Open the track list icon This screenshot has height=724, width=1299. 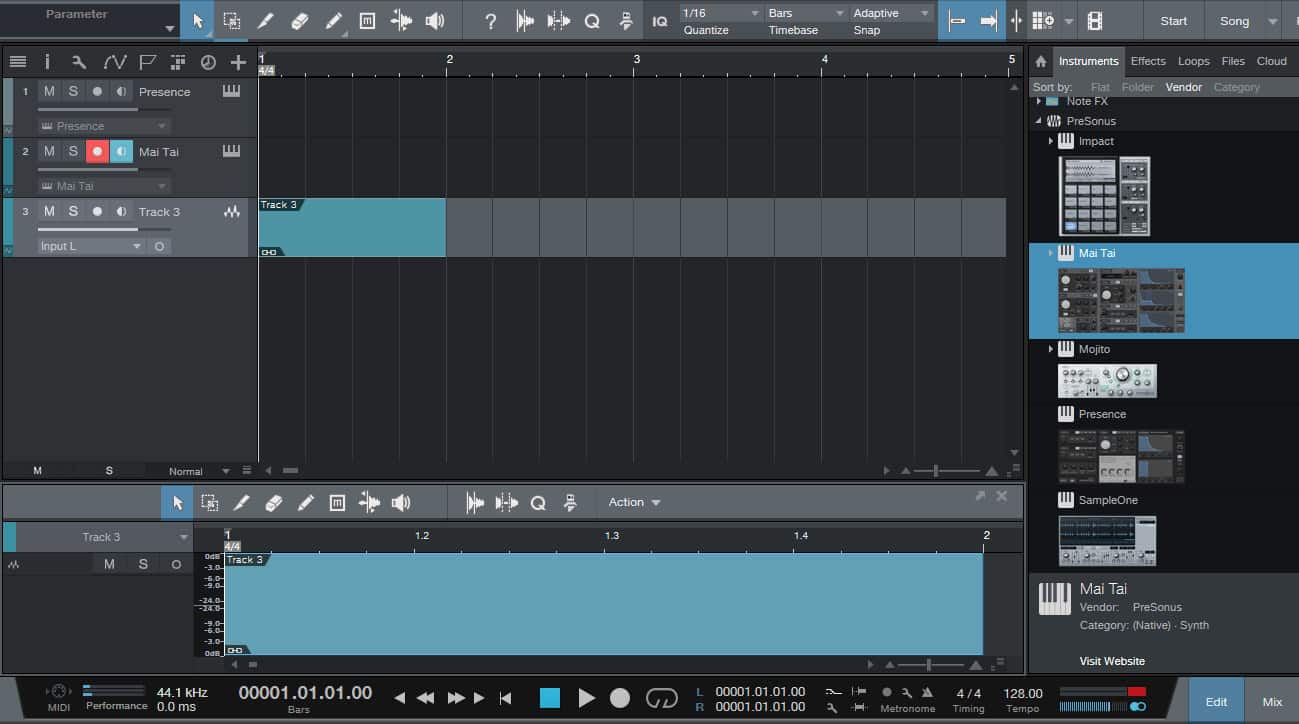[17, 62]
